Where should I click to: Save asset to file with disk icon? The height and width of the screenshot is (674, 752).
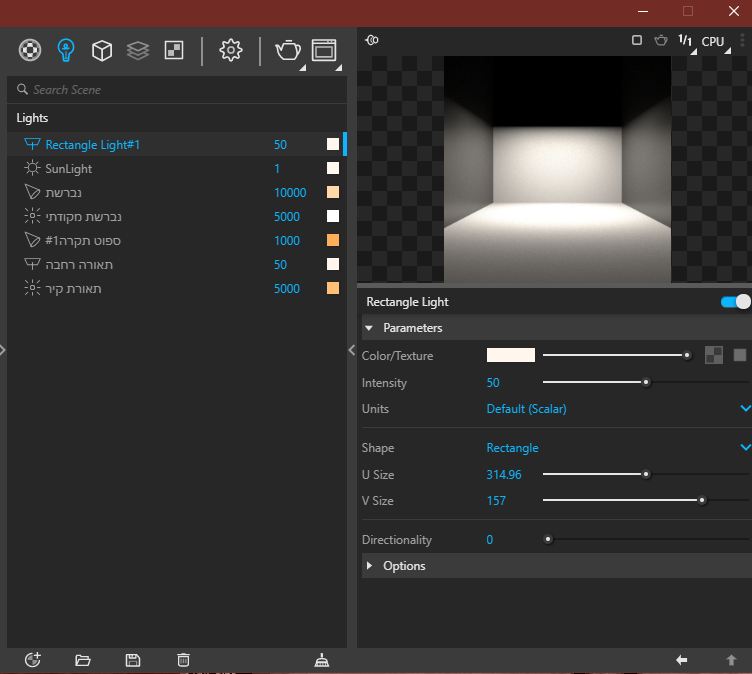click(x=132, y=660)
